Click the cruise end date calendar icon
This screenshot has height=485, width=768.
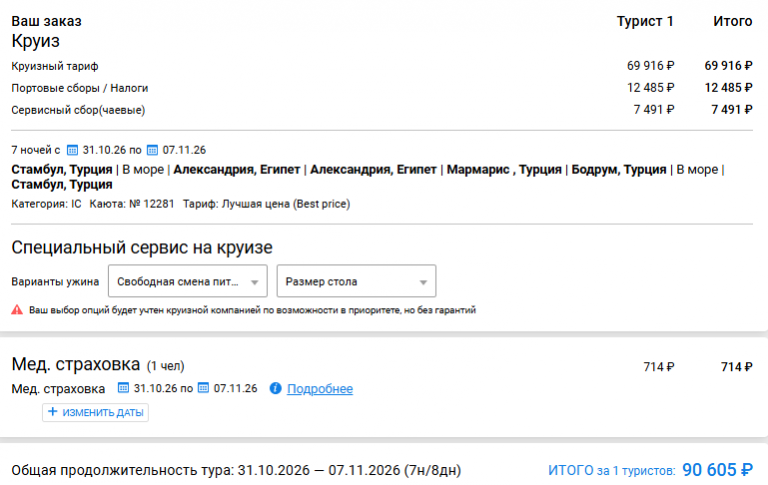(x=152, y=150)
